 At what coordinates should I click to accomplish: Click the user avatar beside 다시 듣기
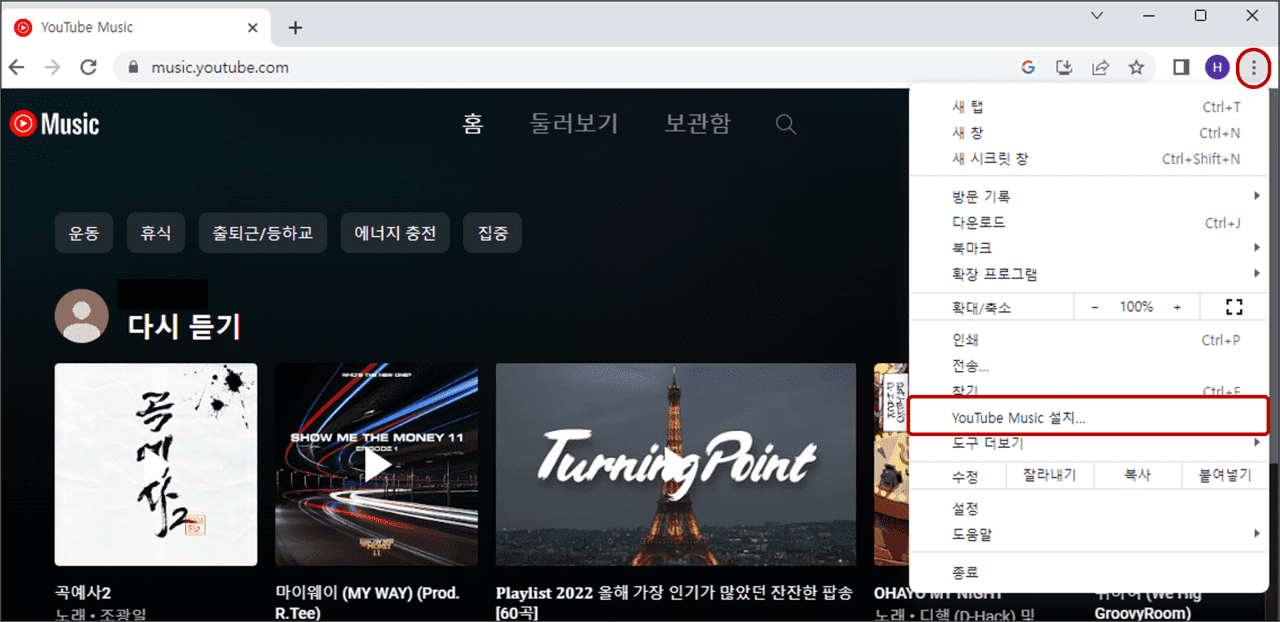[81, 317]
